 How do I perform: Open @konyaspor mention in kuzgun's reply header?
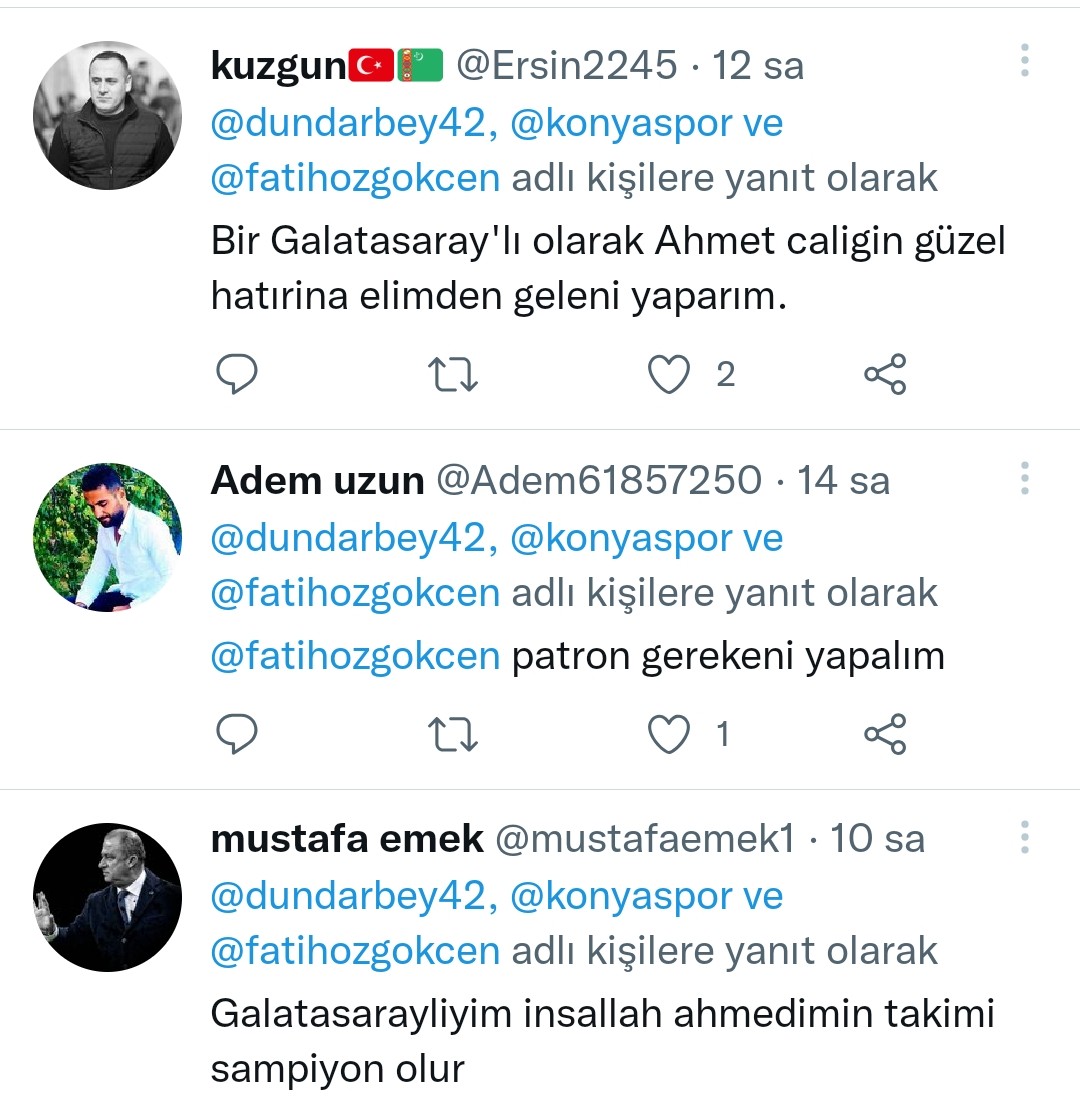tap(622, 124)
